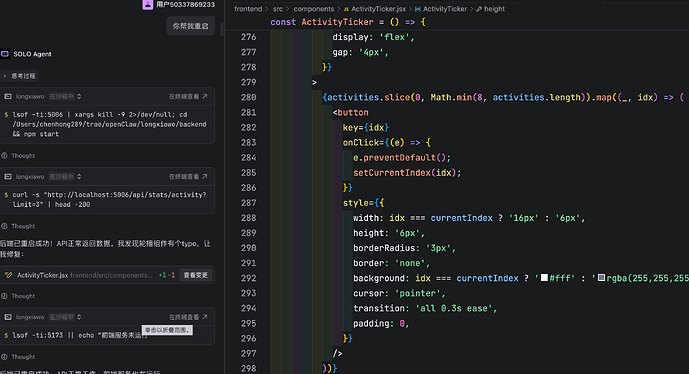The height and width of the screenshot is (374, 689).
Task: Expand the Thought under the lsof 5006 command
Action: (18, 156)
